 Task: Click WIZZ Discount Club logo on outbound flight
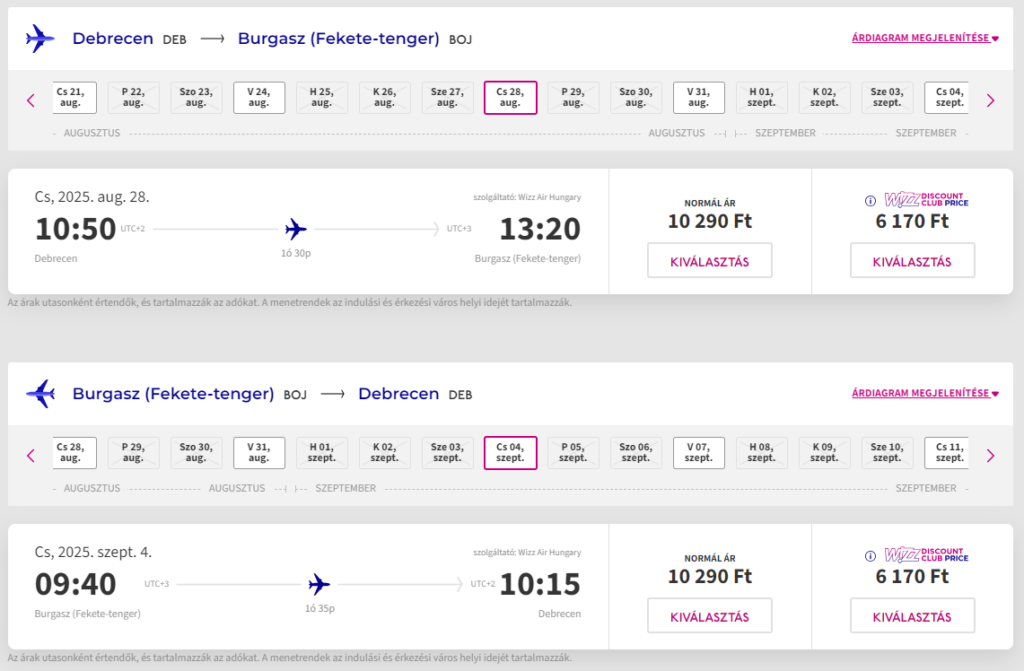(925, 200)
